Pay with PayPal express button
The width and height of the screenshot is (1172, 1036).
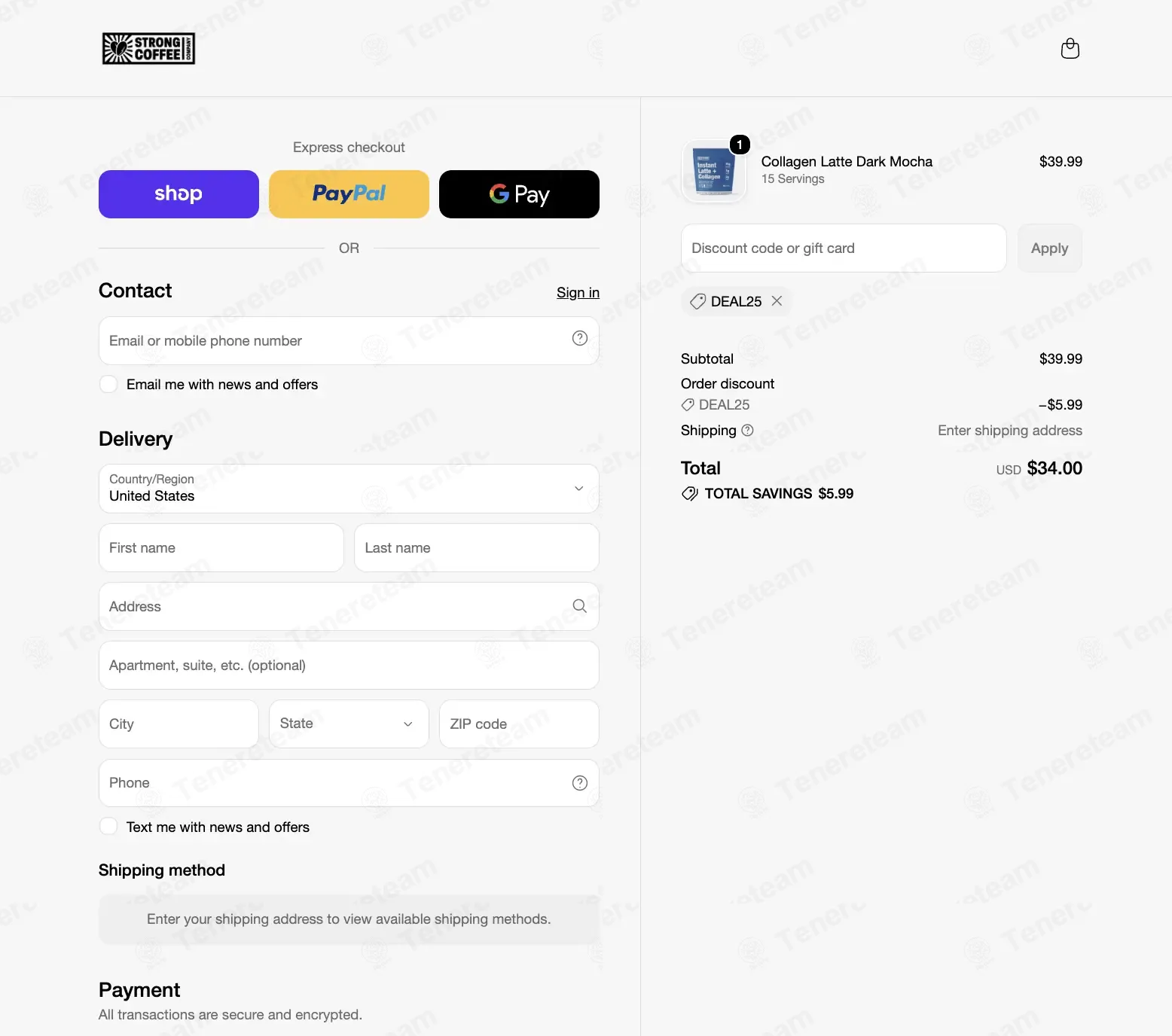(x=349, y=194)
